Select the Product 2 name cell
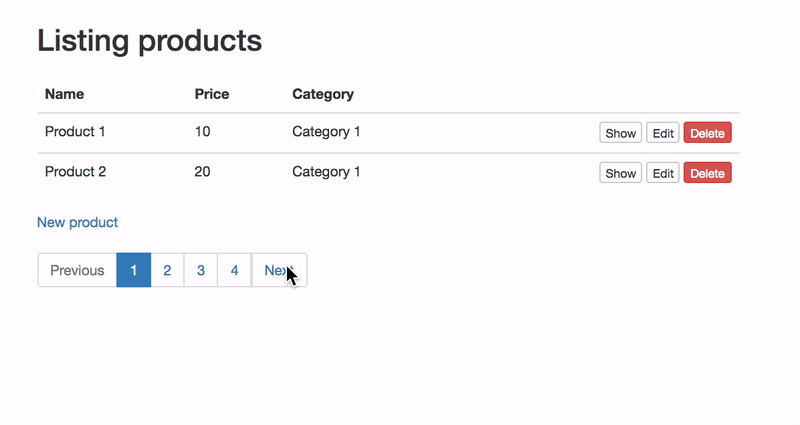 point(76,171)
